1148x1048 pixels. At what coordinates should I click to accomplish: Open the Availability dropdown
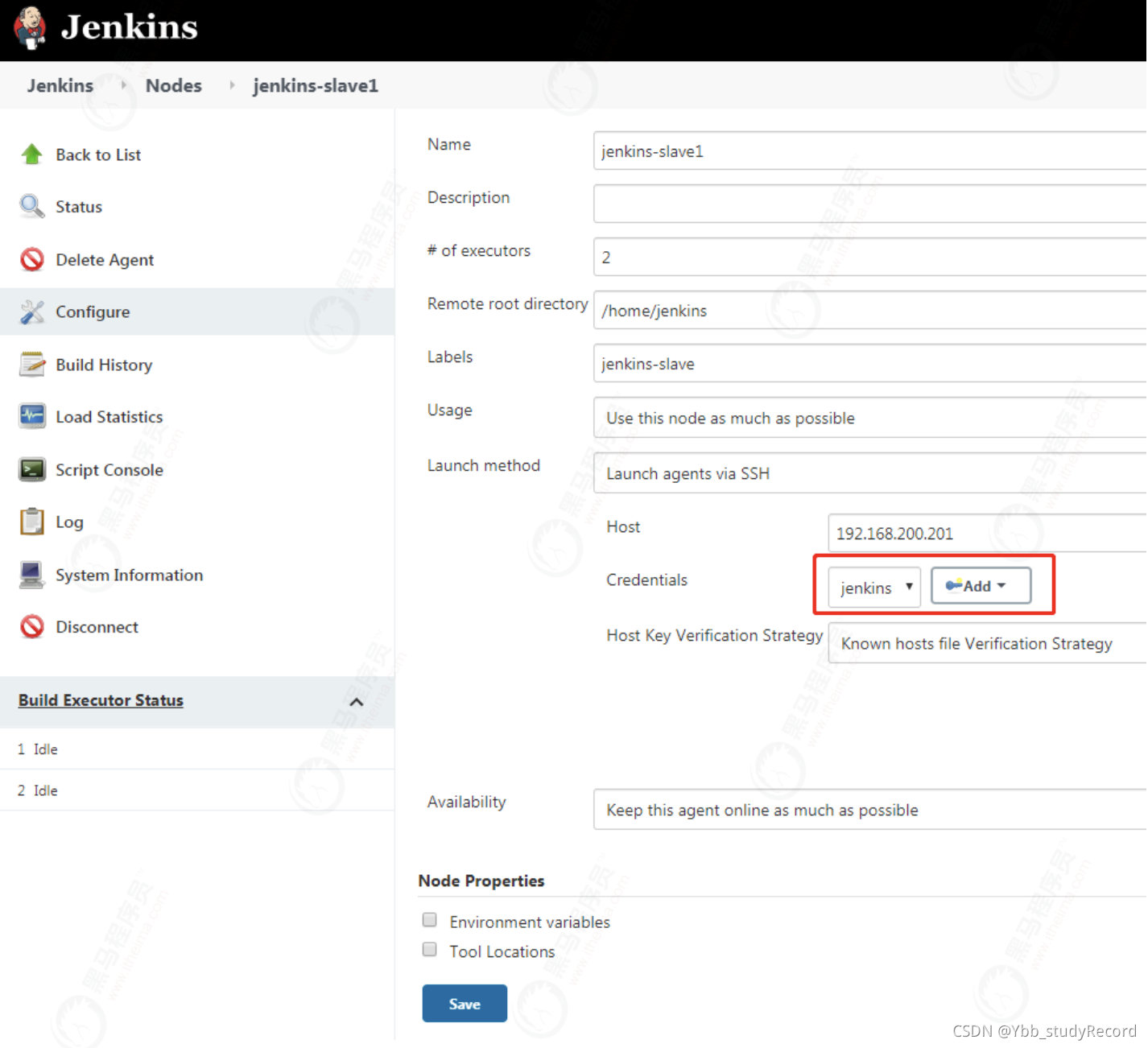click(x=871, y=810)
